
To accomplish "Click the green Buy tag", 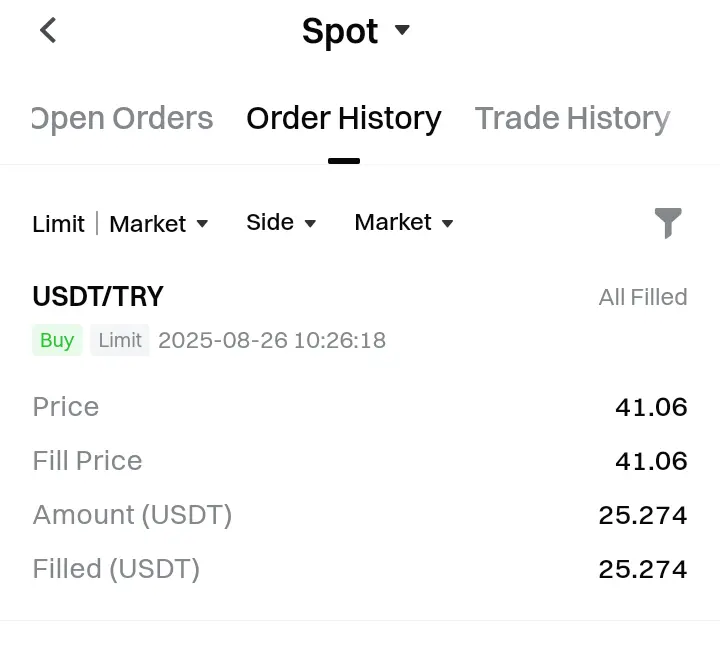I will 57,340.
